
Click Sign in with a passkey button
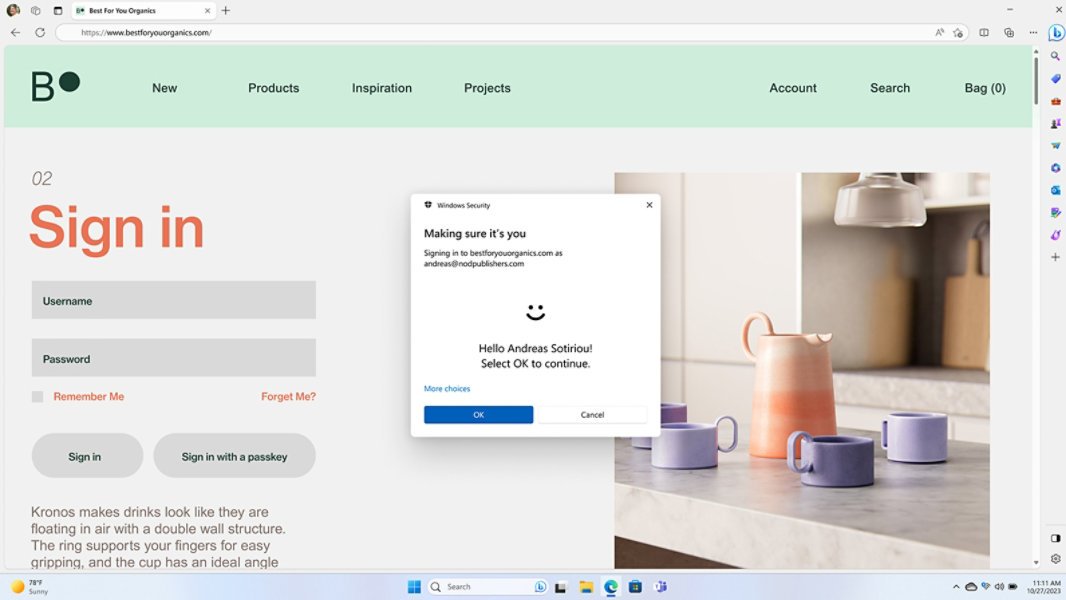234,456
